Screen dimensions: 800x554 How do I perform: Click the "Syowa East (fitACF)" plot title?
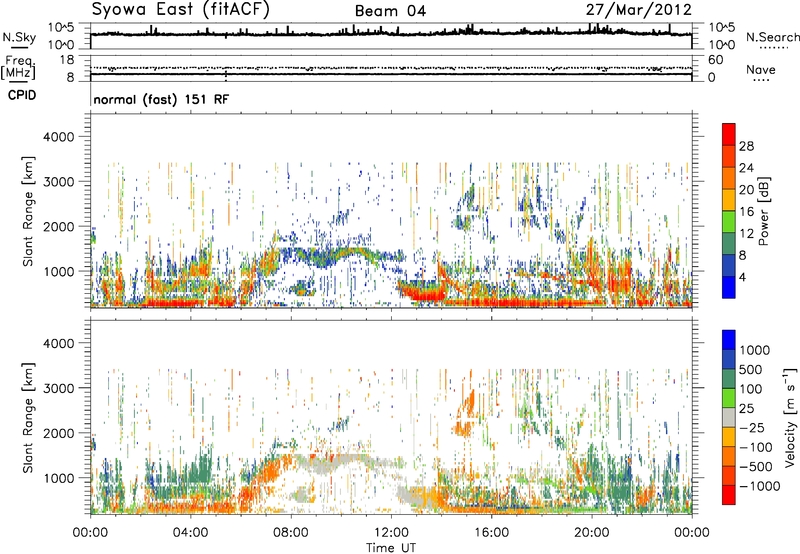pos(181,10)
